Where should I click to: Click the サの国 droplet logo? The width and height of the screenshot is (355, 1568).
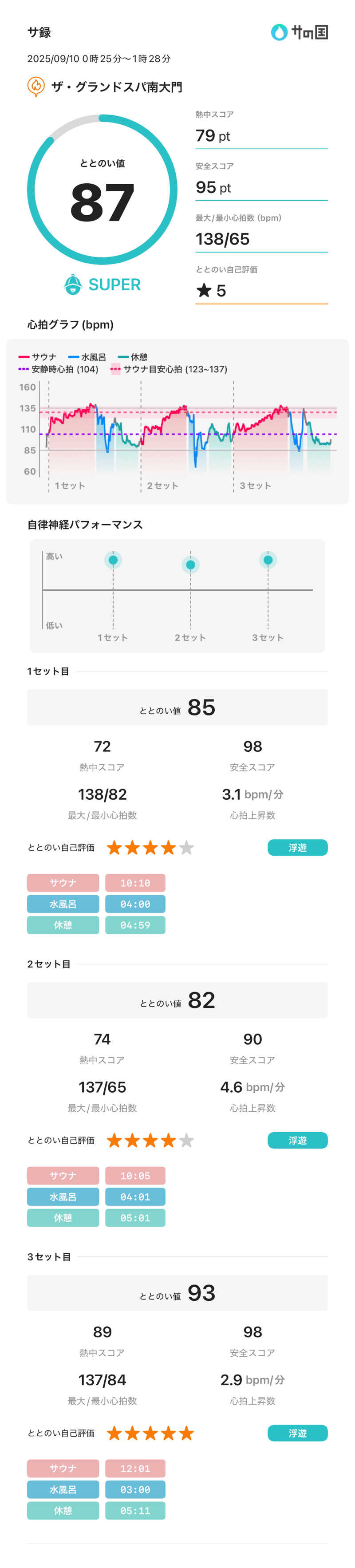point(279,32)
